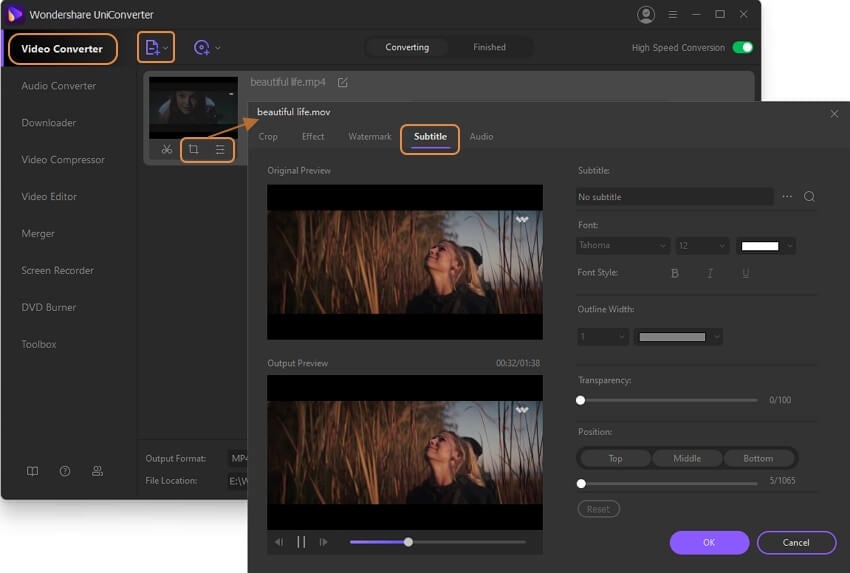850x573 pixels.
Task: Click the help question mark icon
Action: (x=65, y=471)
